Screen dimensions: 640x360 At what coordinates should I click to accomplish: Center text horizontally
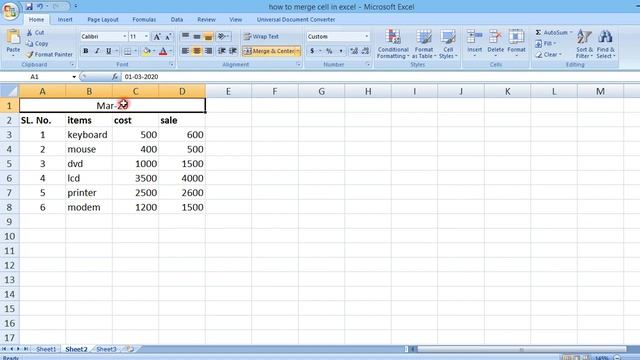point(197,51)
